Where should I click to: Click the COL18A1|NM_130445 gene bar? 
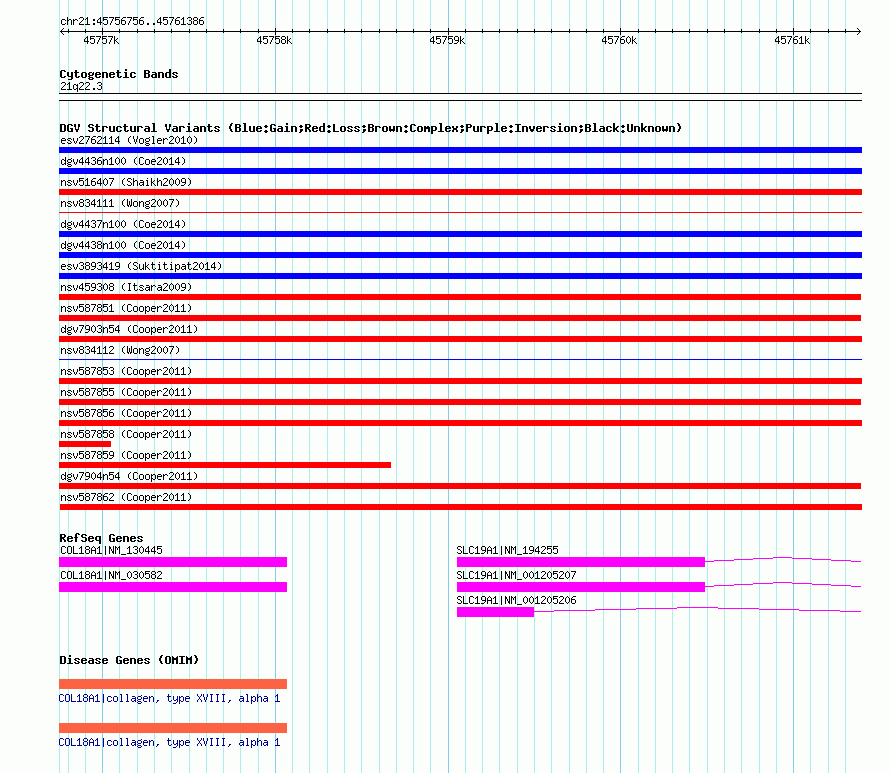point(173,562)
